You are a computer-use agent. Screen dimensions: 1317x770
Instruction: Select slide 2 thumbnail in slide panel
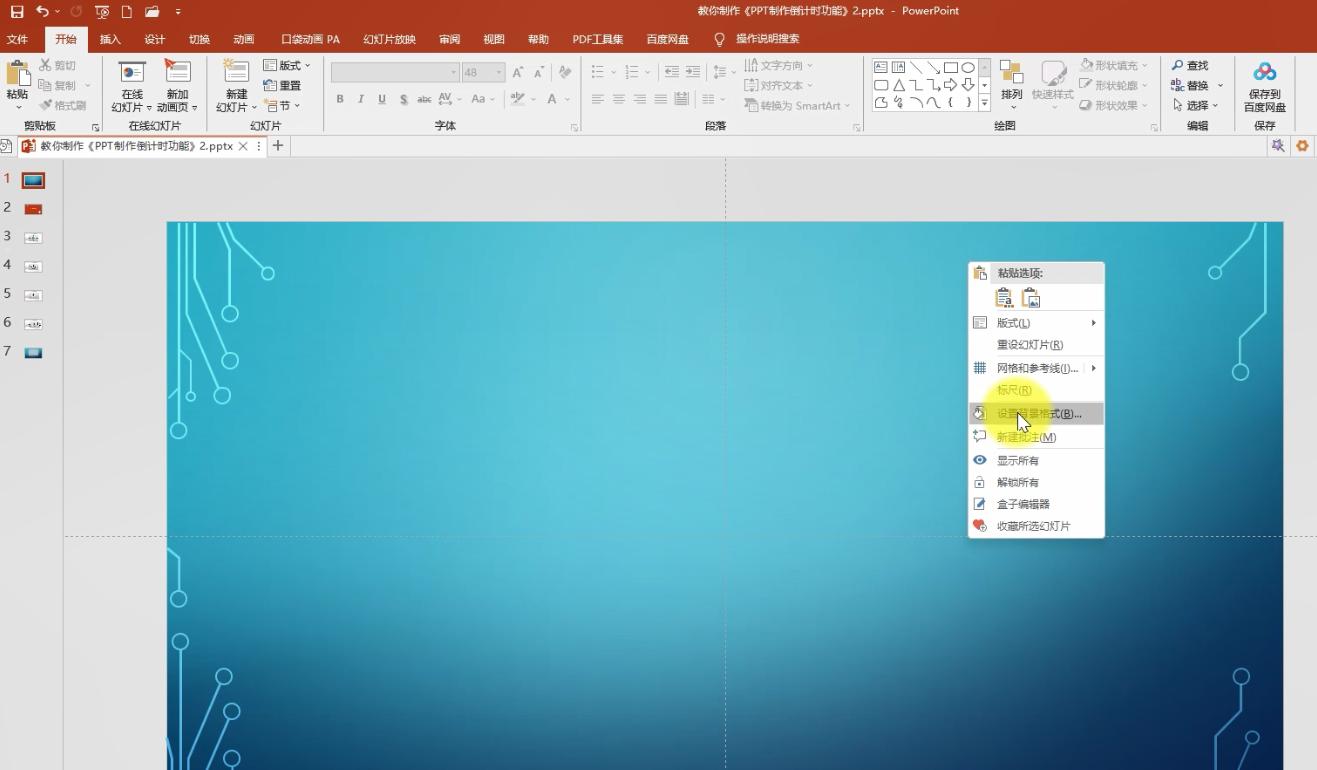pos(33,209)
